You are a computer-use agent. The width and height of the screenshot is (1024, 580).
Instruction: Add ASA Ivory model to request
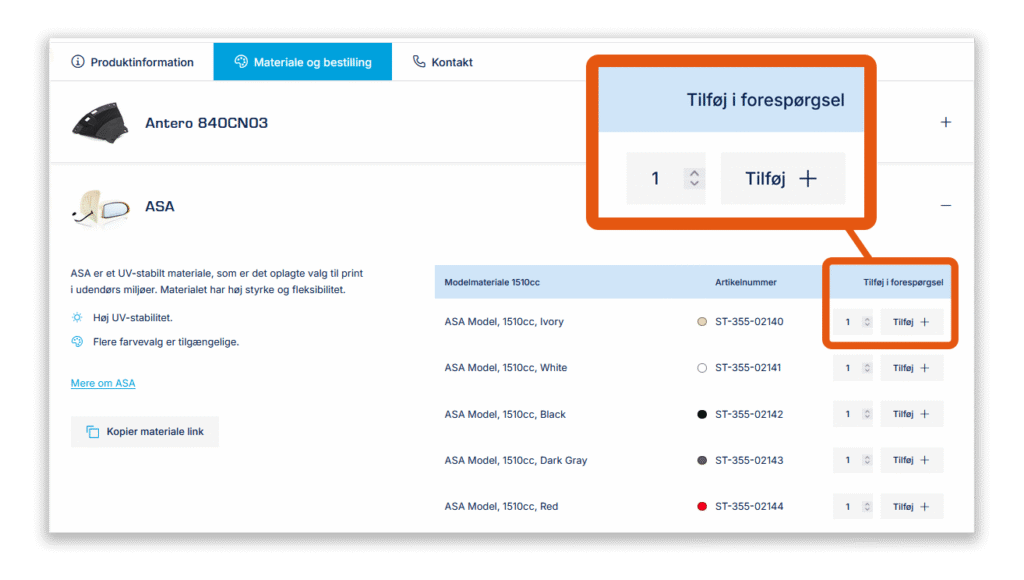911,322
